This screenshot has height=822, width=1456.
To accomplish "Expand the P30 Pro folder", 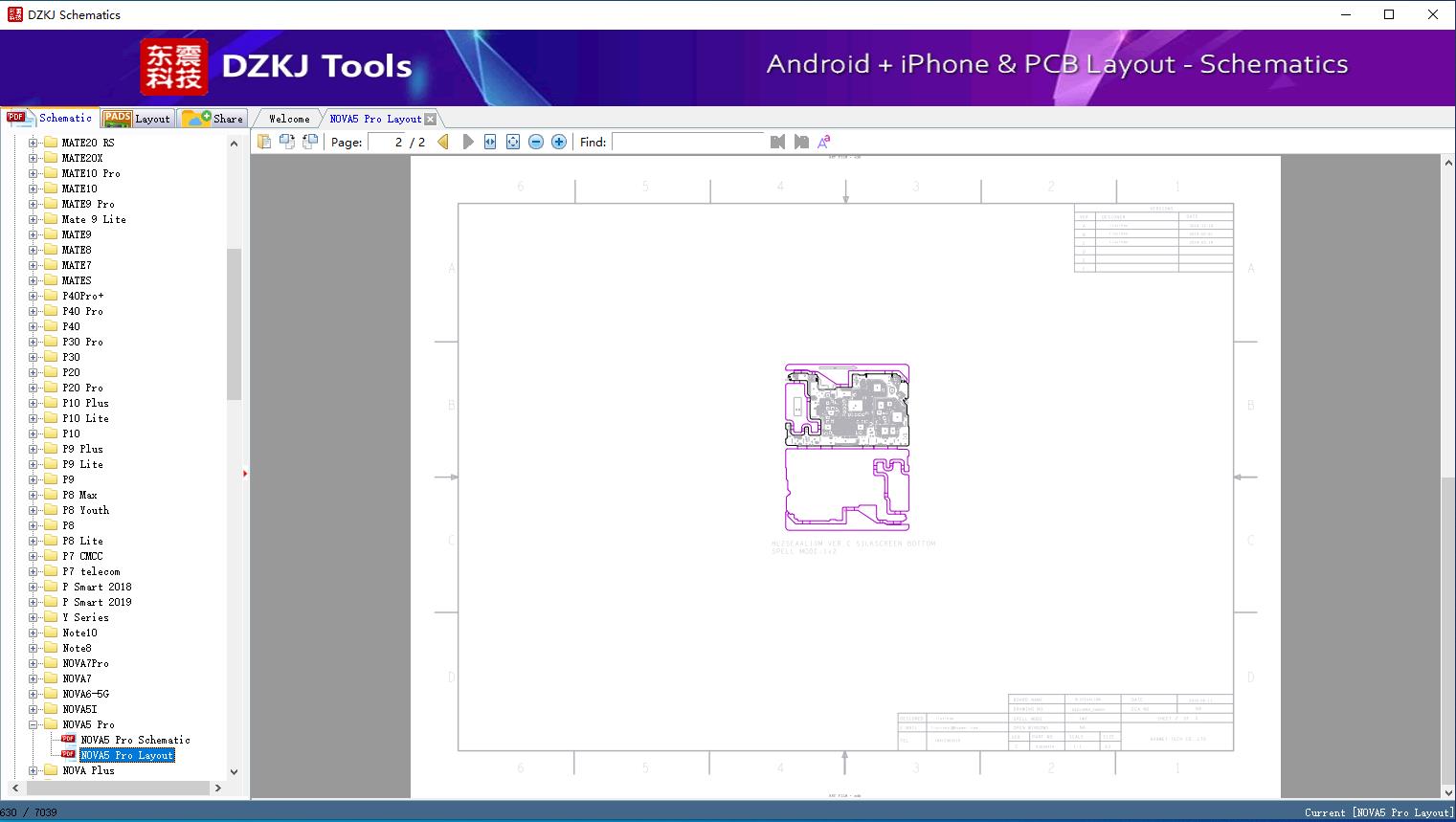I will point(34,342).
